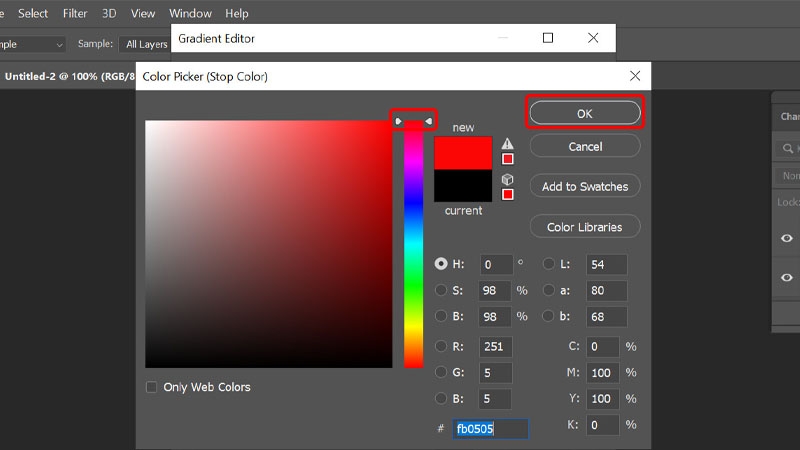The image size is (800, 450).
Task: Click the Y yellow percentage field
Action: pos(603,398)
